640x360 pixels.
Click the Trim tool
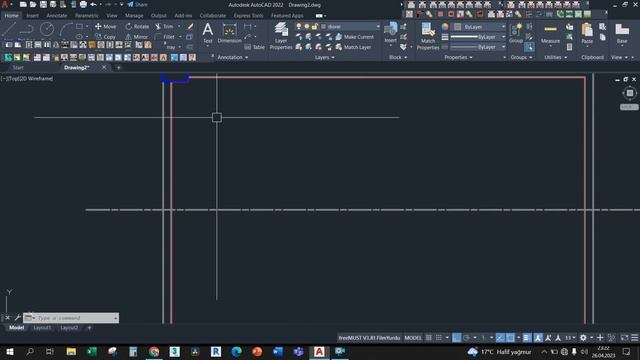pyautogui.click(x=164, y=27)
